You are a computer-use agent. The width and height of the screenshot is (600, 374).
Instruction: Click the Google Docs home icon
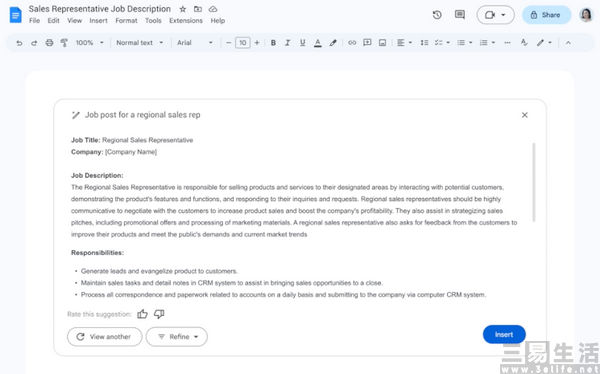16,15
